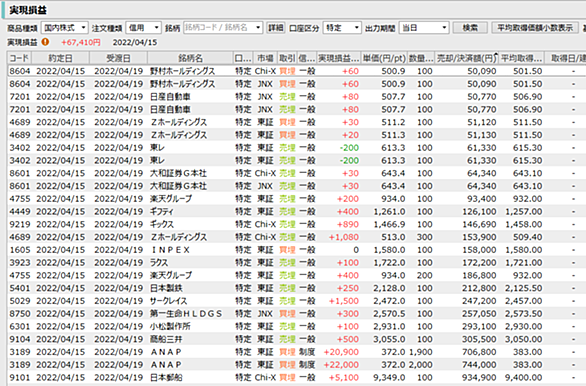Viewport: 586px width, 386px height.
Task: Select the 楽天グループ row with +400 profit
Action: click(x=297, y=275)
